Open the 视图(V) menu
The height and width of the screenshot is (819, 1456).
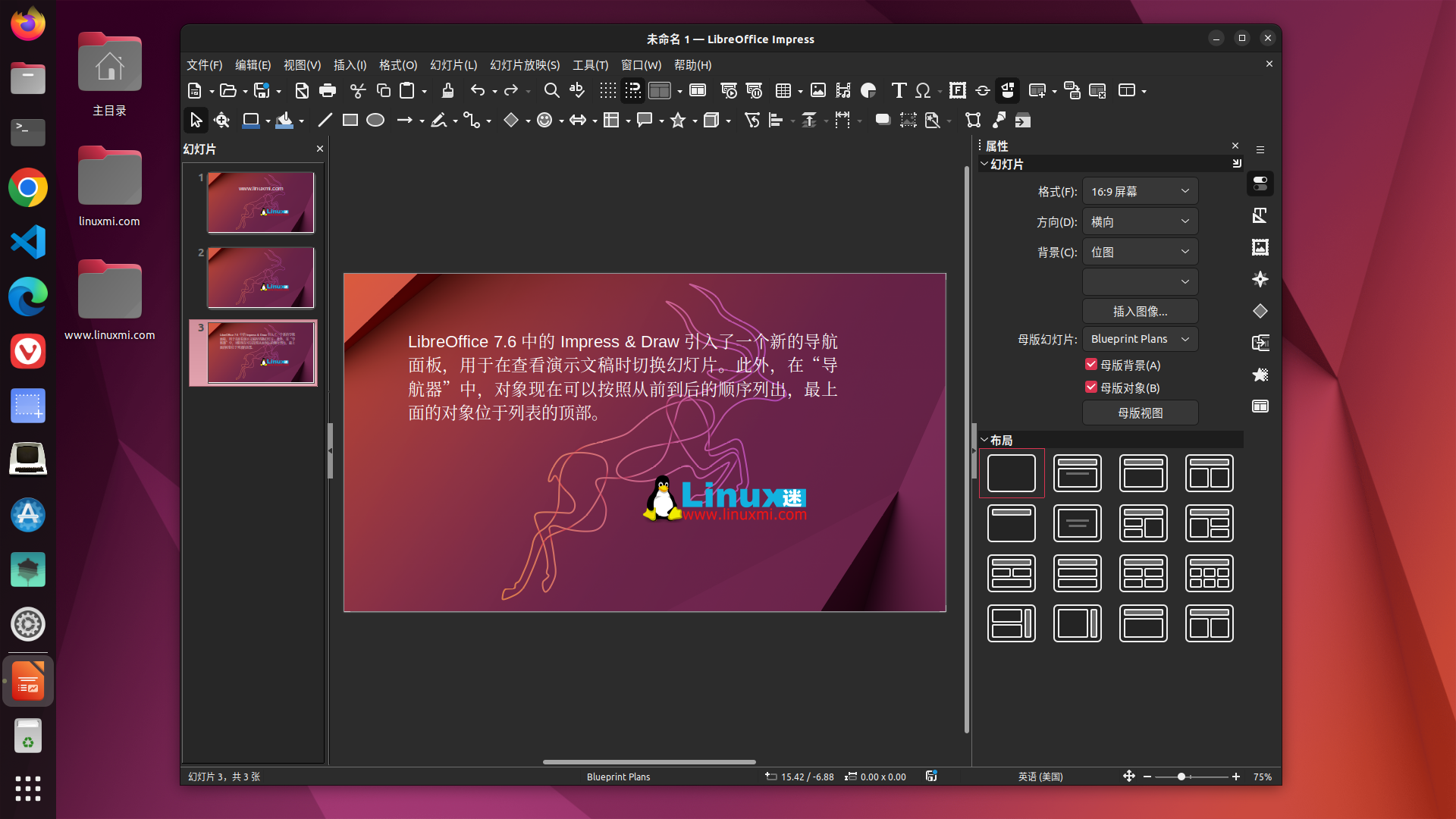point(302,64)
